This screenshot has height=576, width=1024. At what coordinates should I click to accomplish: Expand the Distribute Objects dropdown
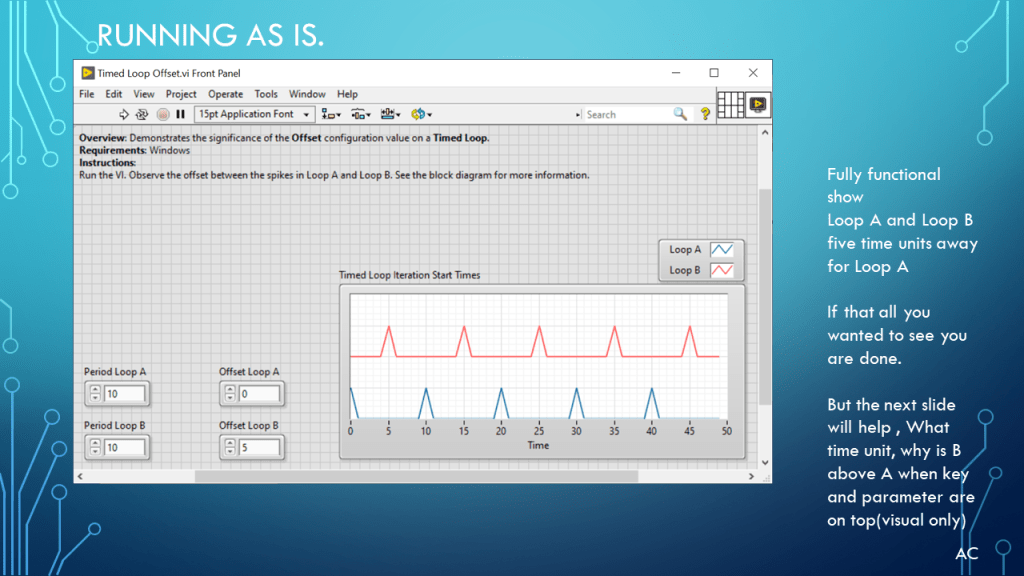click(x=360, y=114)
